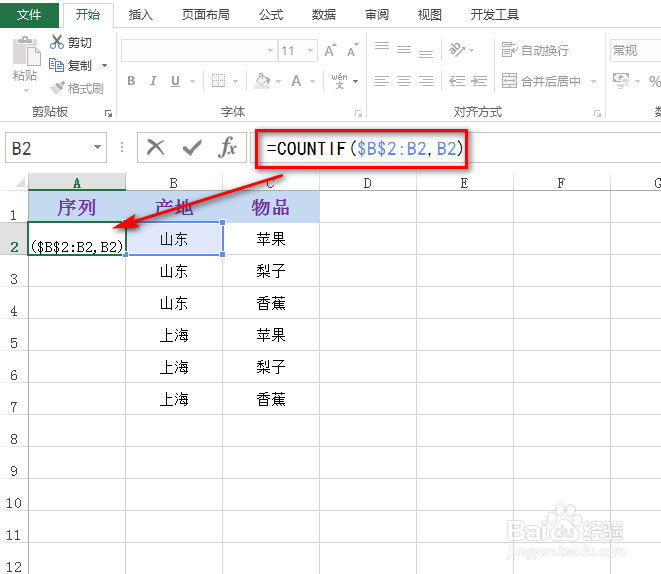Switch to the 视图 View tab

pos(430,15)
